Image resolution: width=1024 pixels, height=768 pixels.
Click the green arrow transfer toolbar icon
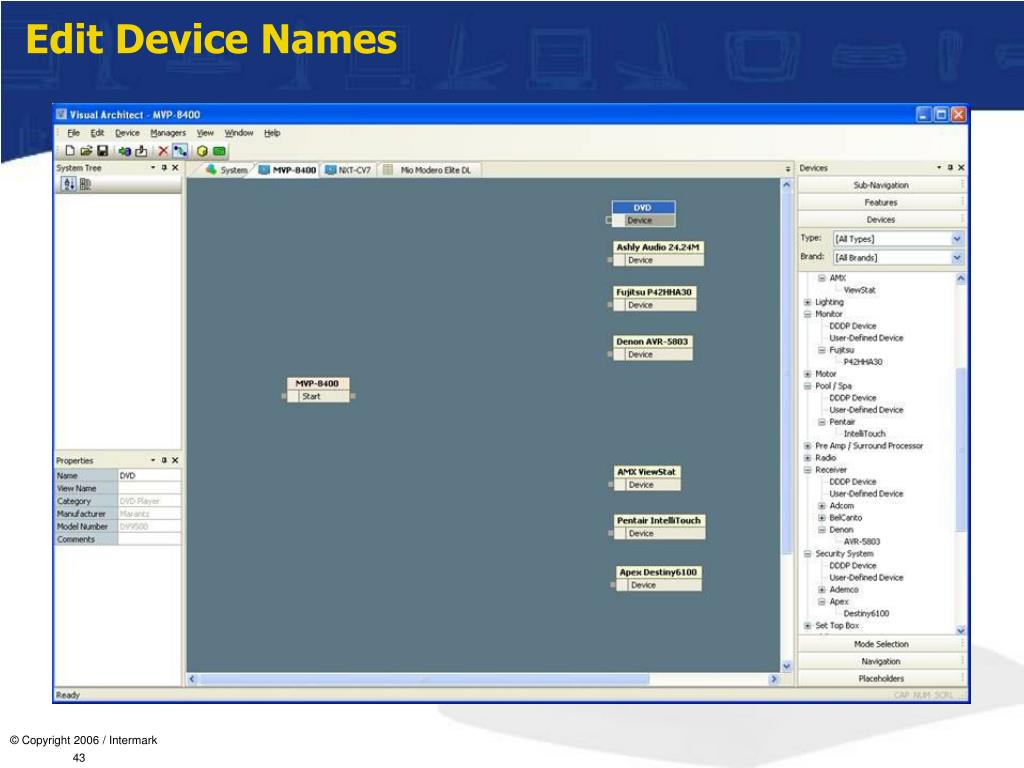click(124, 151)
